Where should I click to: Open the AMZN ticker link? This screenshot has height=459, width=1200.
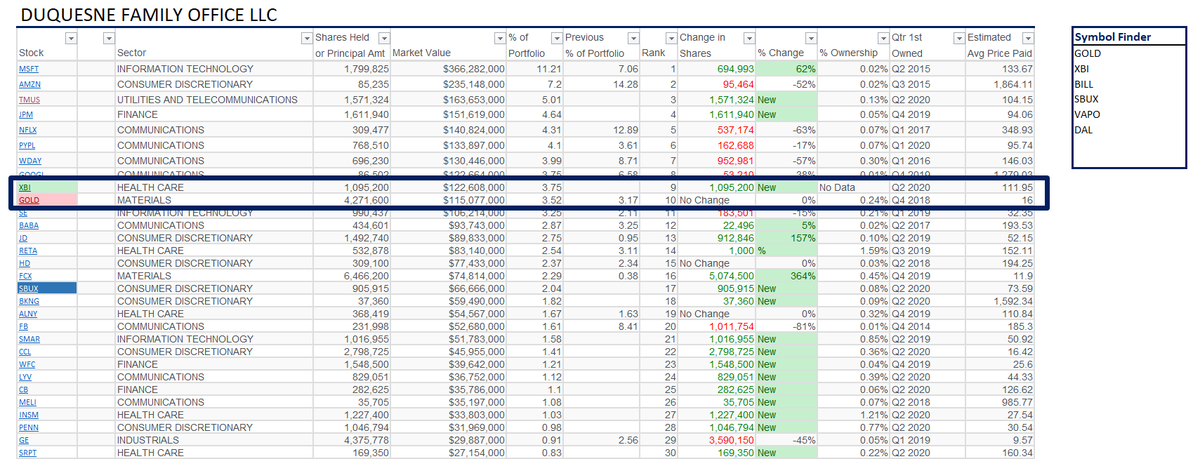(28, 85)
